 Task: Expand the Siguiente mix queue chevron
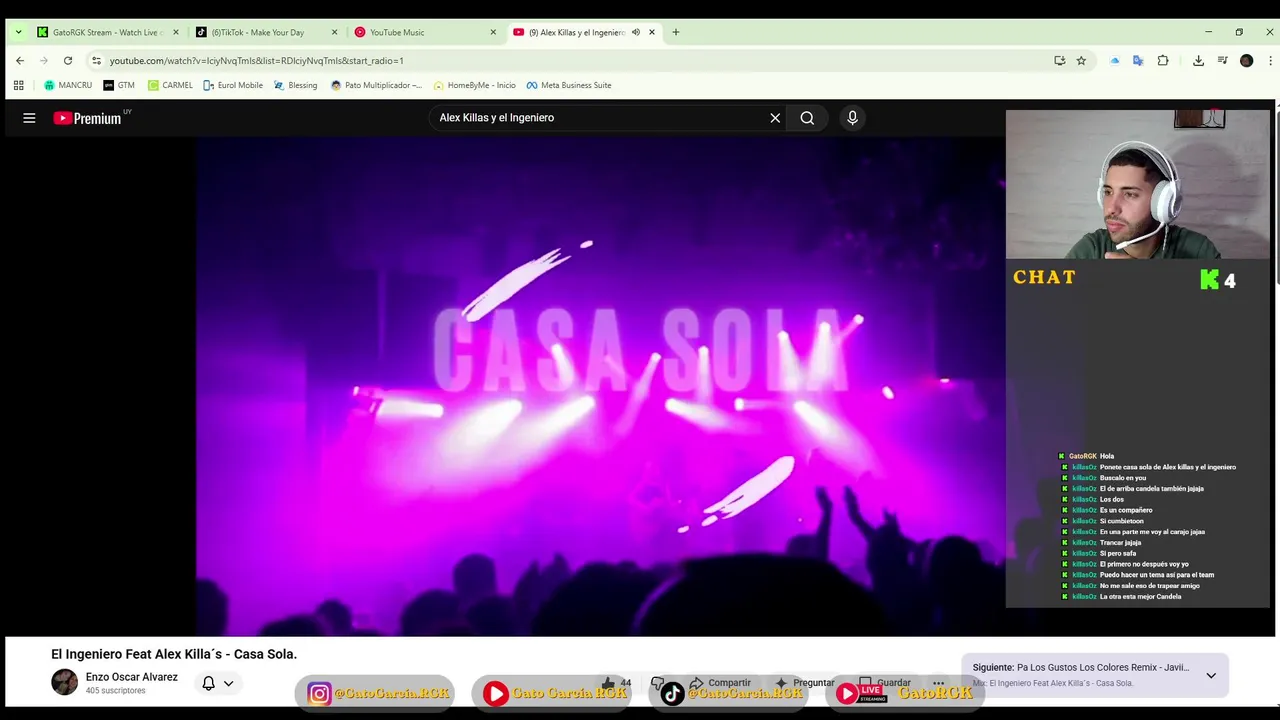1211,675
